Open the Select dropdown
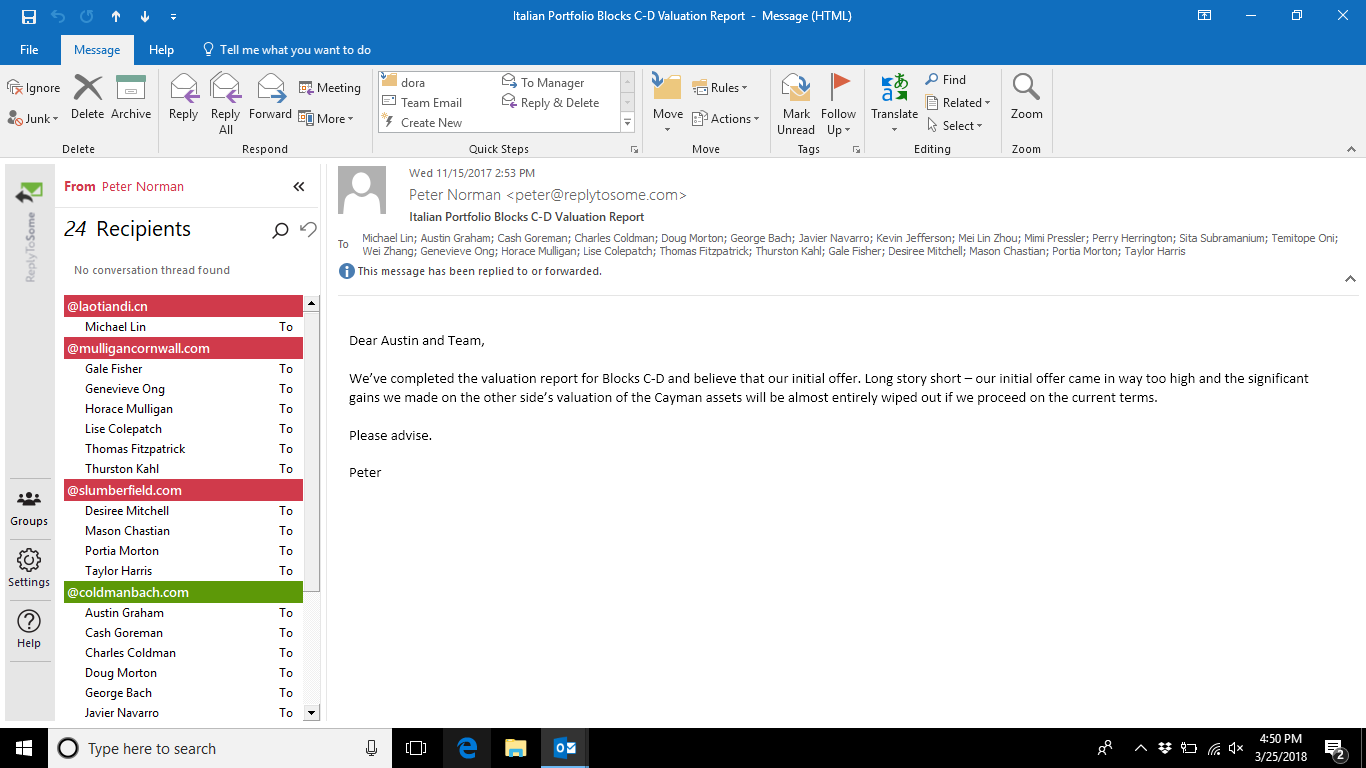Image resolution: width=1366 pixels, height=768 pixels. click(955, 125)
